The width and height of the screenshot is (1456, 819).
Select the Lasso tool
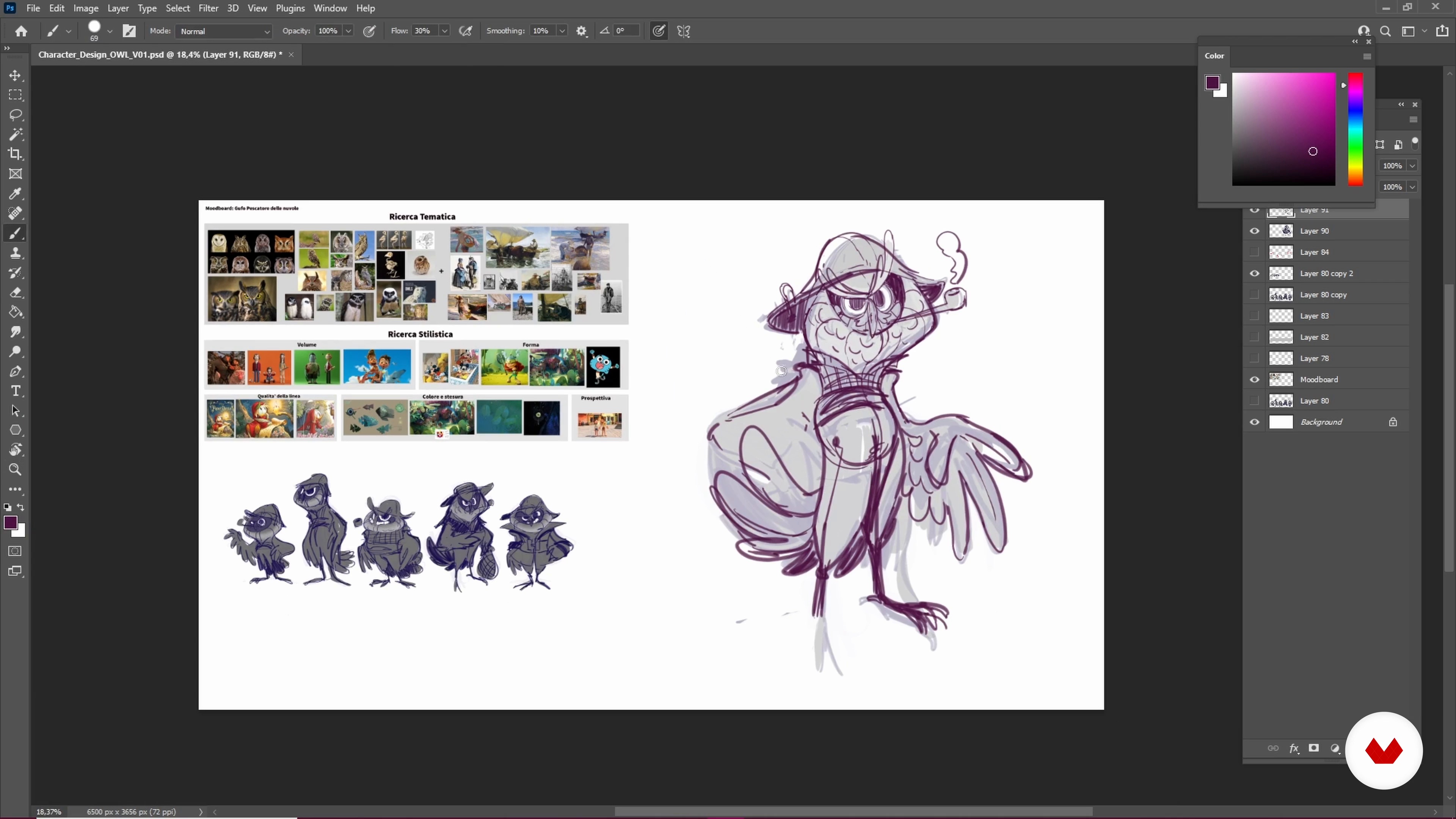[x=15, y=115]
